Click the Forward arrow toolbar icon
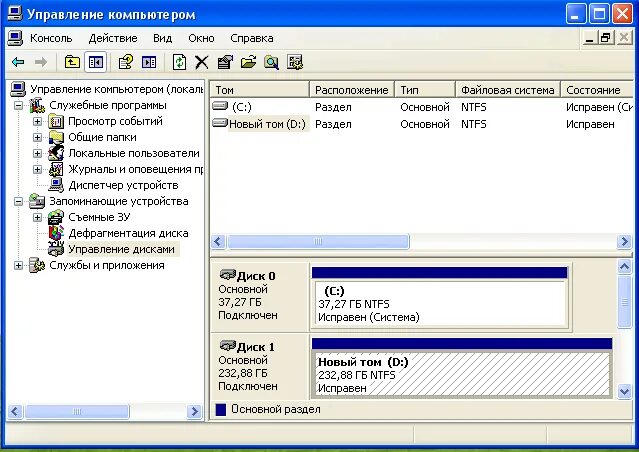The image size is (639, 452). [41, 62]
